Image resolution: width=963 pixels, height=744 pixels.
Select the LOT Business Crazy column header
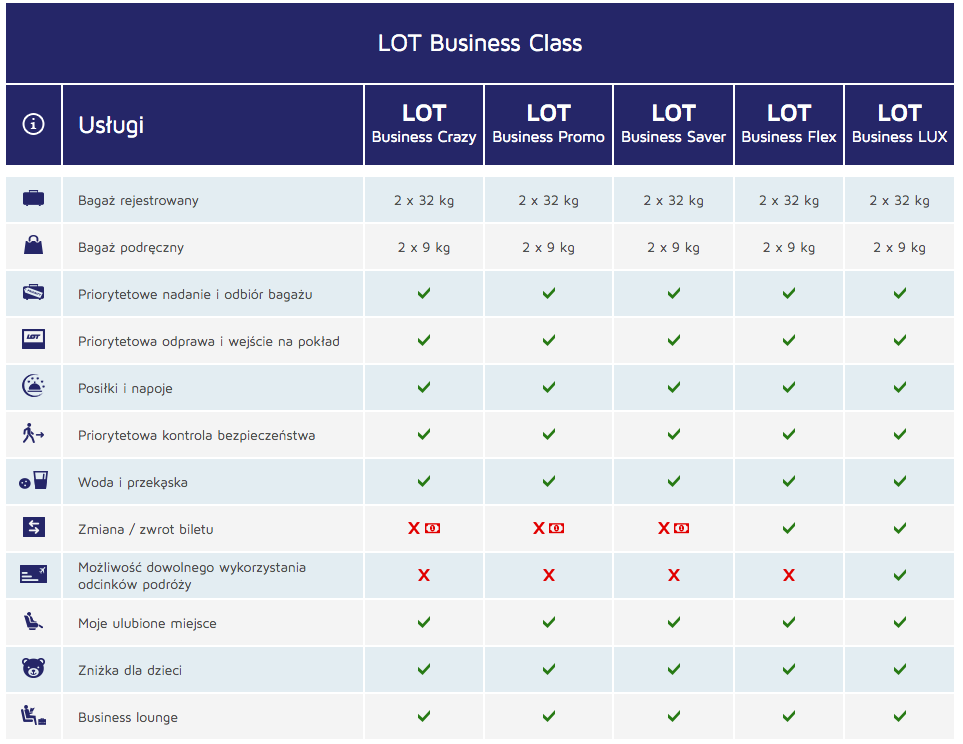(424, 125)
